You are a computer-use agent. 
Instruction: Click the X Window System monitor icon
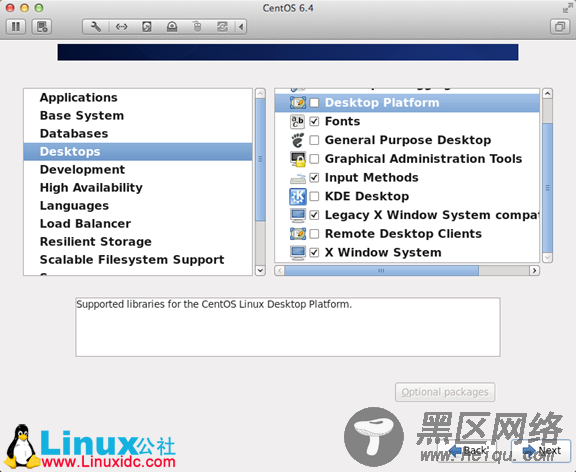(298, 253)
